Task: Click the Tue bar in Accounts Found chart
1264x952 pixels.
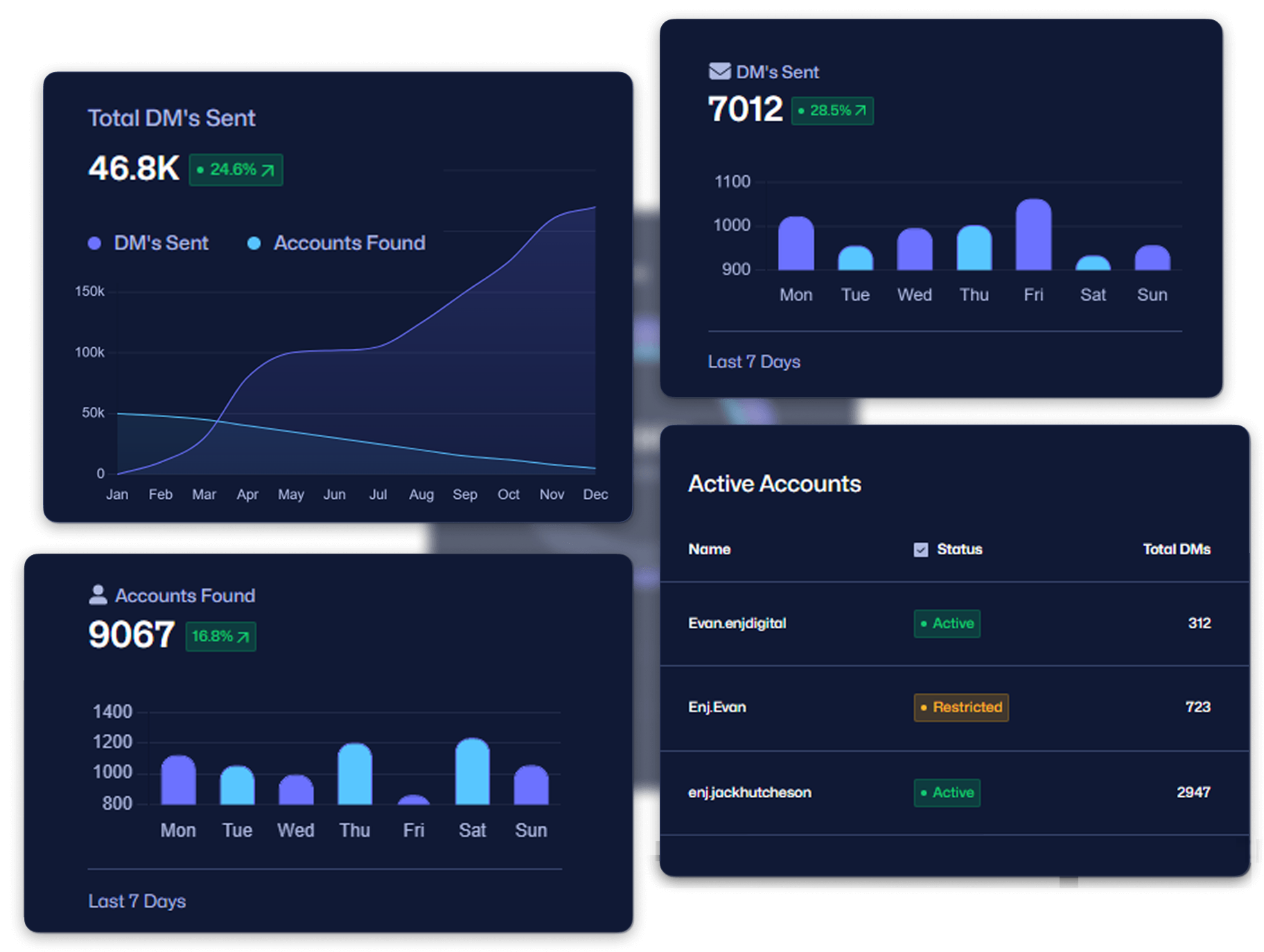Action: (x=237, y=785)
